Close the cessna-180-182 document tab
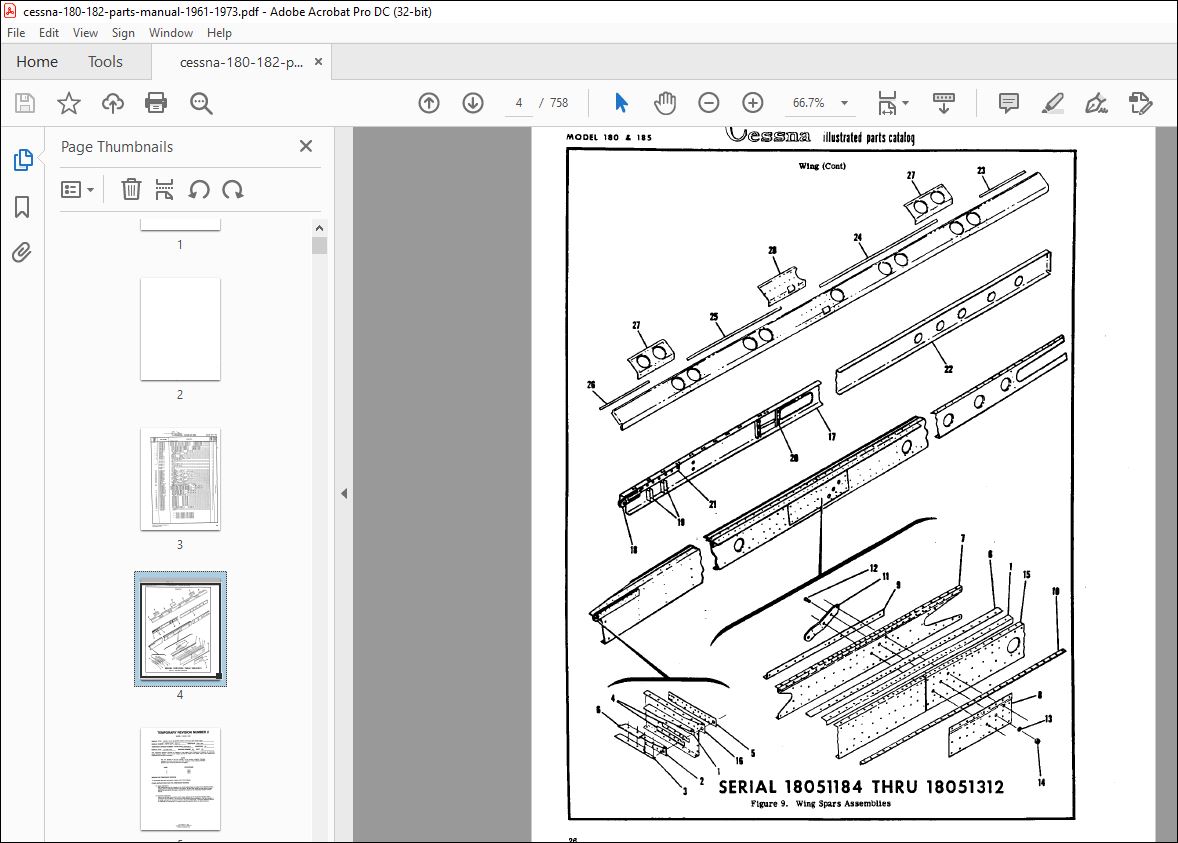The width and height of the screenshot is (1178, 843). pyautogui.click(x=319, y=62)
